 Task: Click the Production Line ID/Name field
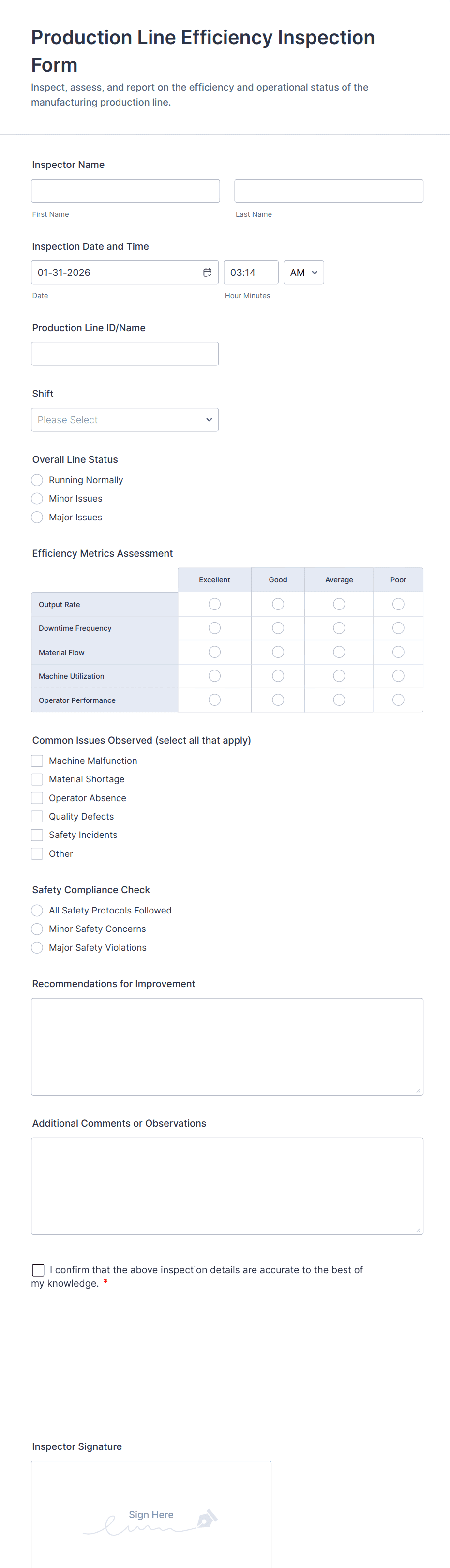tap(125, 354)
